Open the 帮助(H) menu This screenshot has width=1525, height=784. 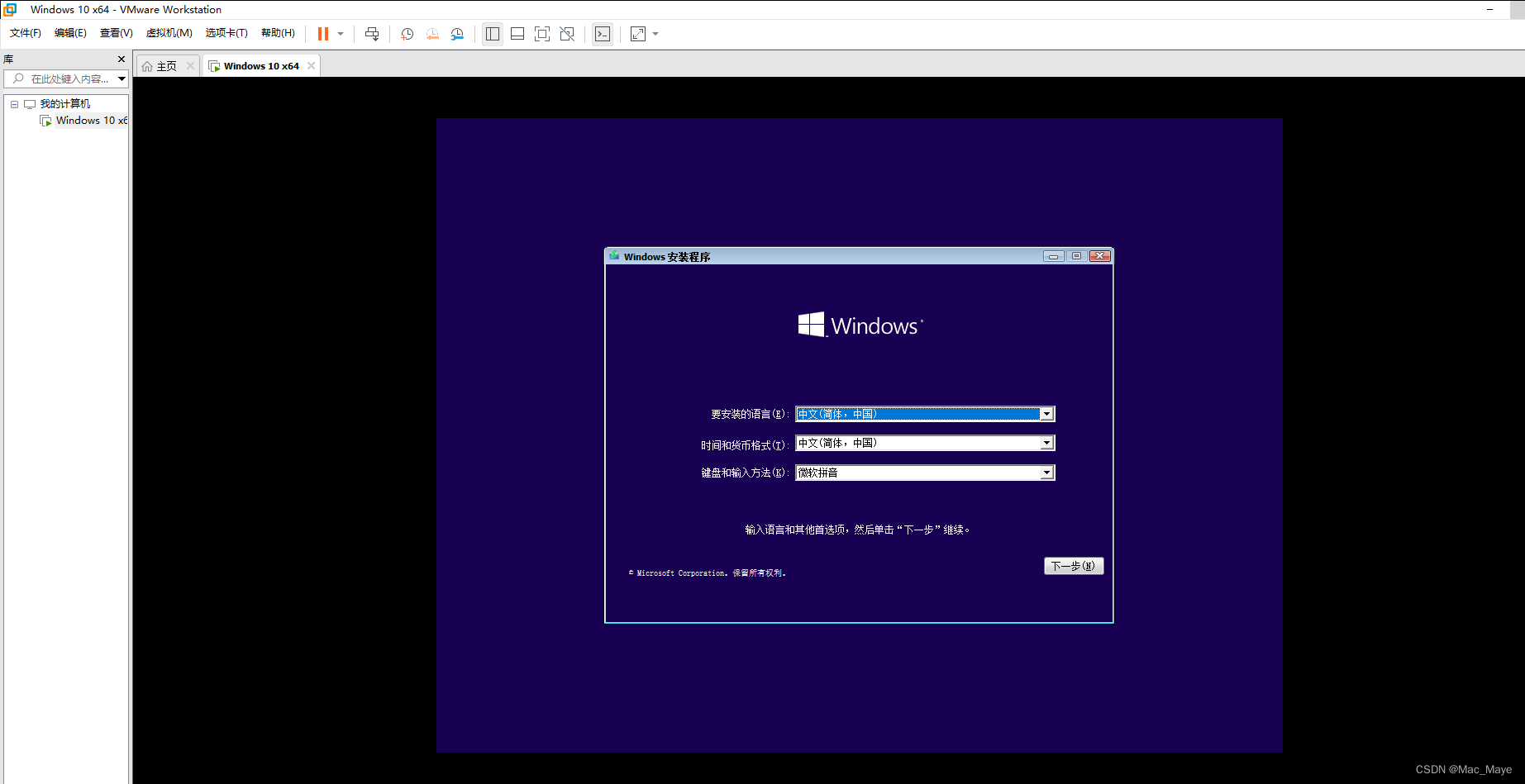click(x=278, y=33)
